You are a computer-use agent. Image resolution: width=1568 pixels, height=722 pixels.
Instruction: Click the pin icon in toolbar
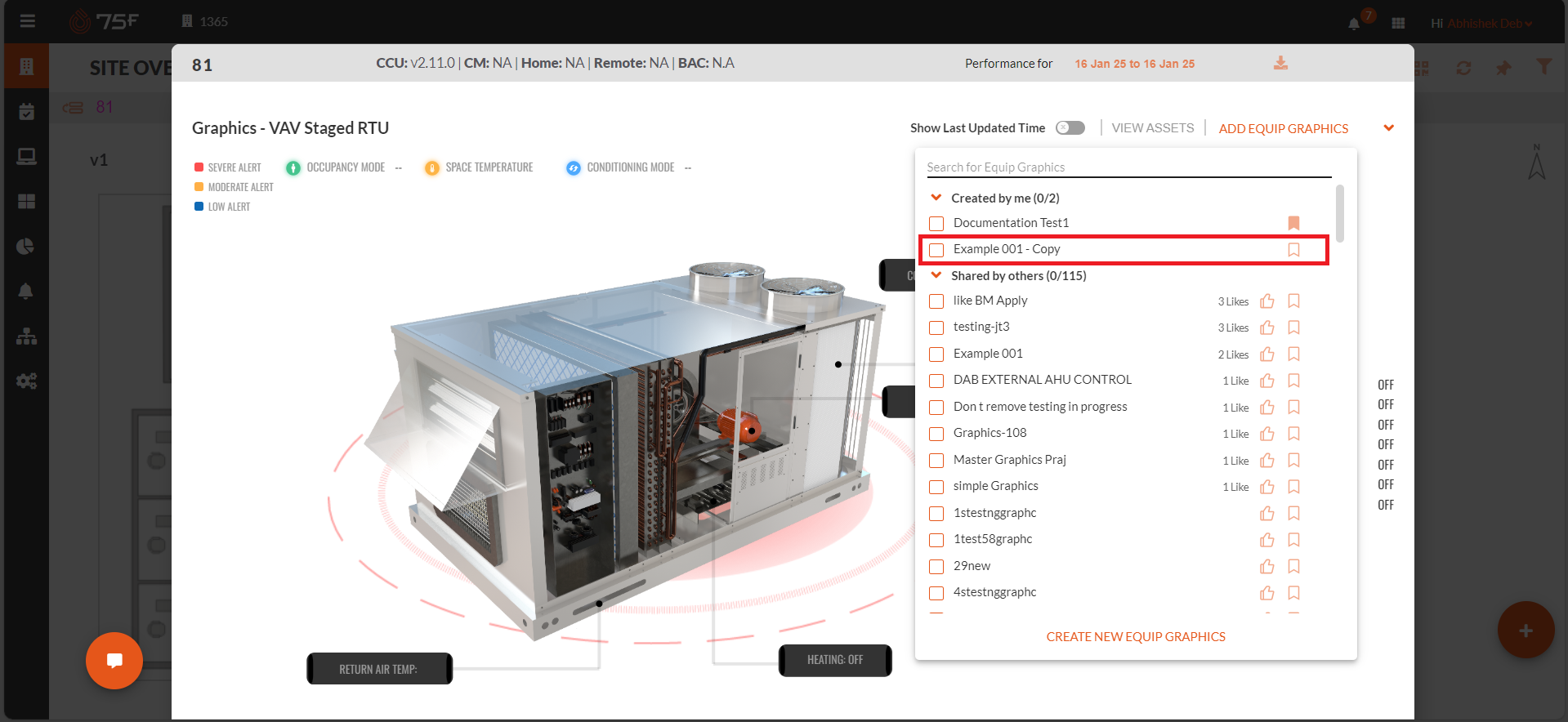[1503, 68]
